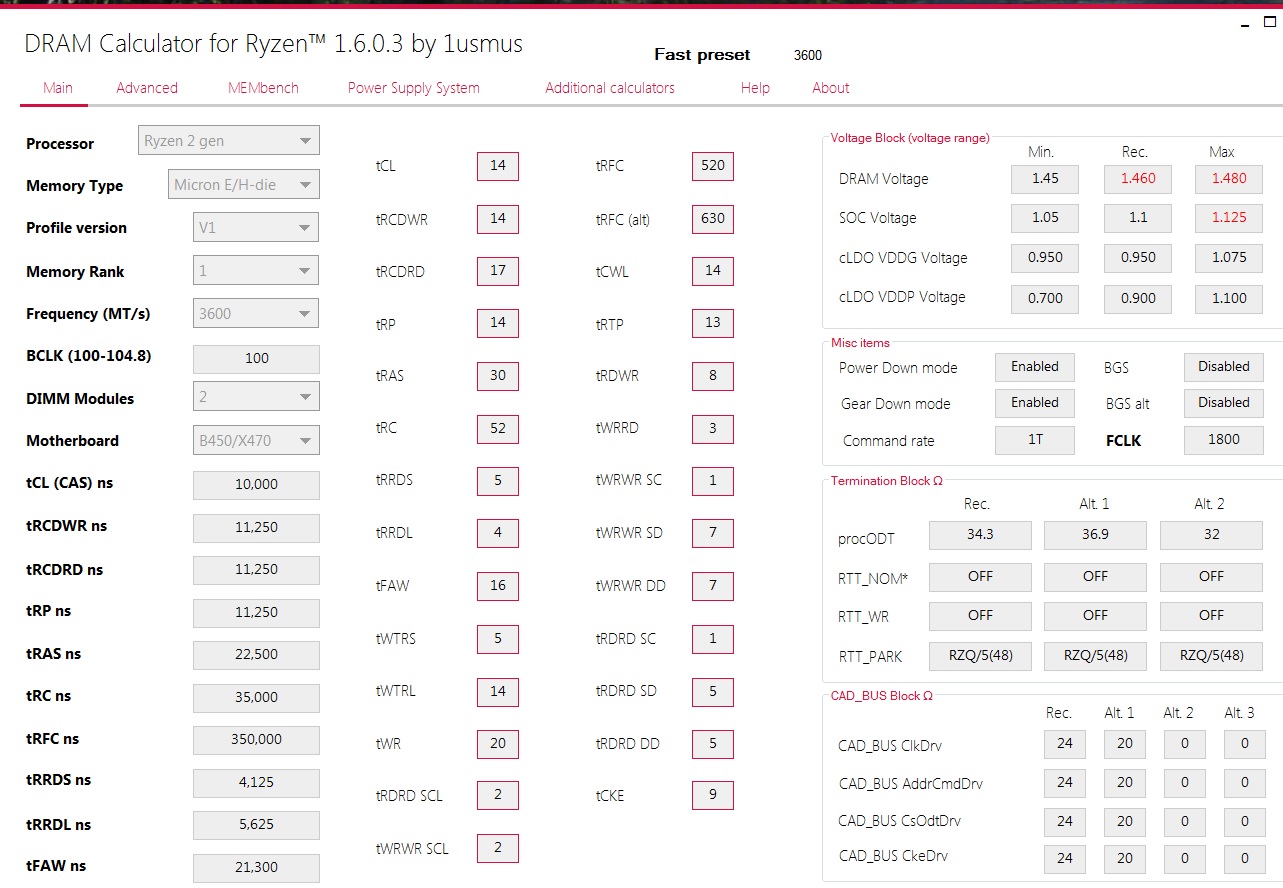
Task: Click the tWTRL timing value box
Action: [498, 691]
